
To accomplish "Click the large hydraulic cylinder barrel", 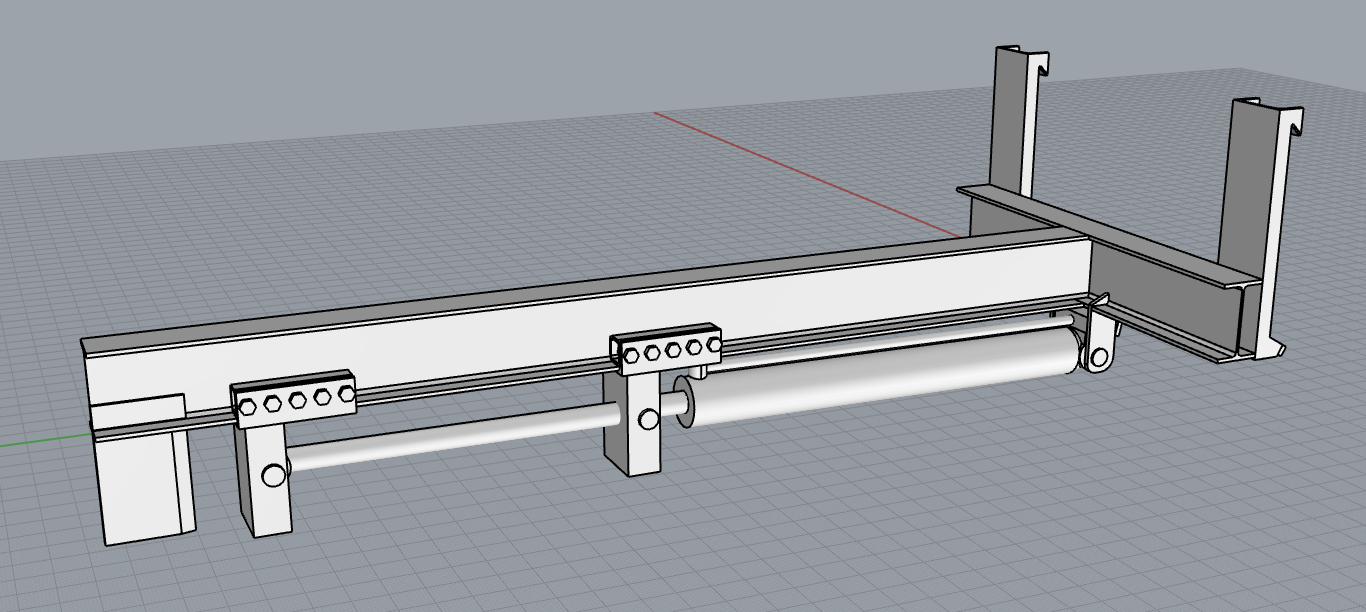I will click(880, 376).
